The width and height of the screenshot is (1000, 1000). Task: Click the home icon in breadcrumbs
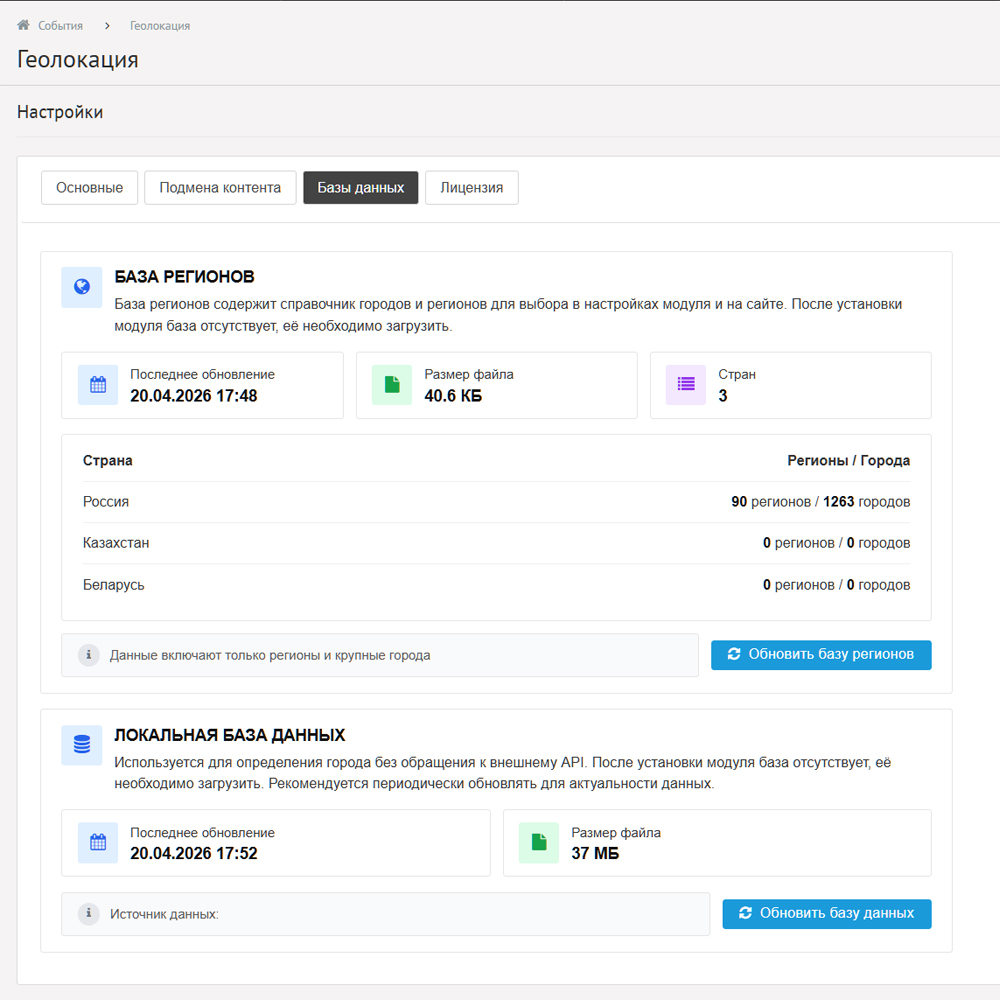[x=24, y=25]
